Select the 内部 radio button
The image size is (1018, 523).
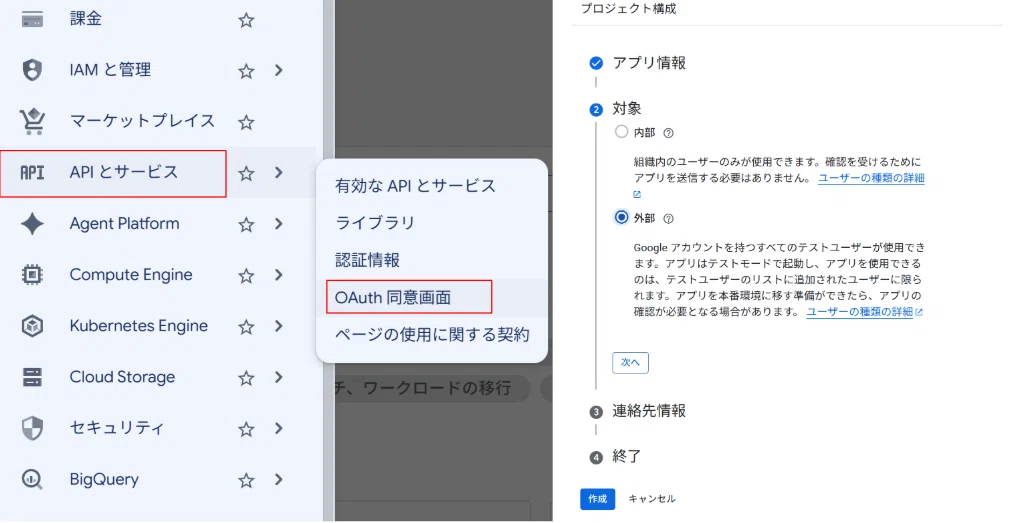tap(621, 132)
